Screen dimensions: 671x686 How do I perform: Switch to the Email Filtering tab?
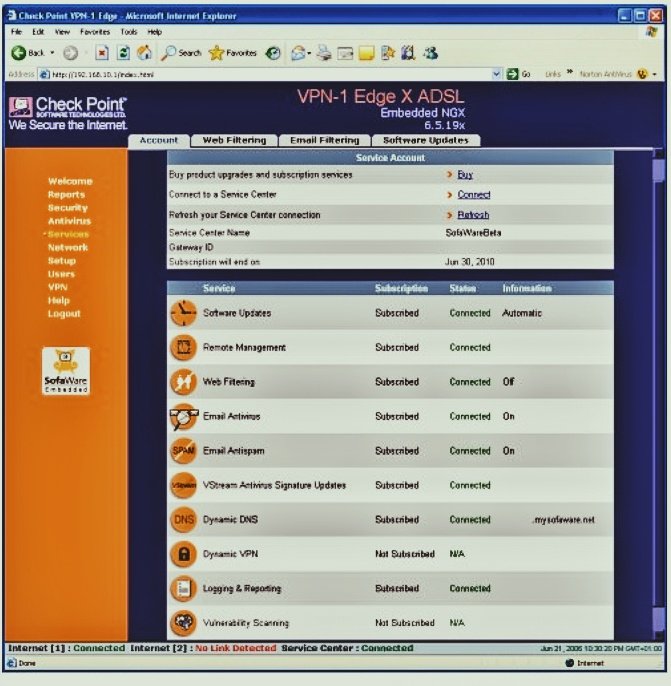click(325, 140)
